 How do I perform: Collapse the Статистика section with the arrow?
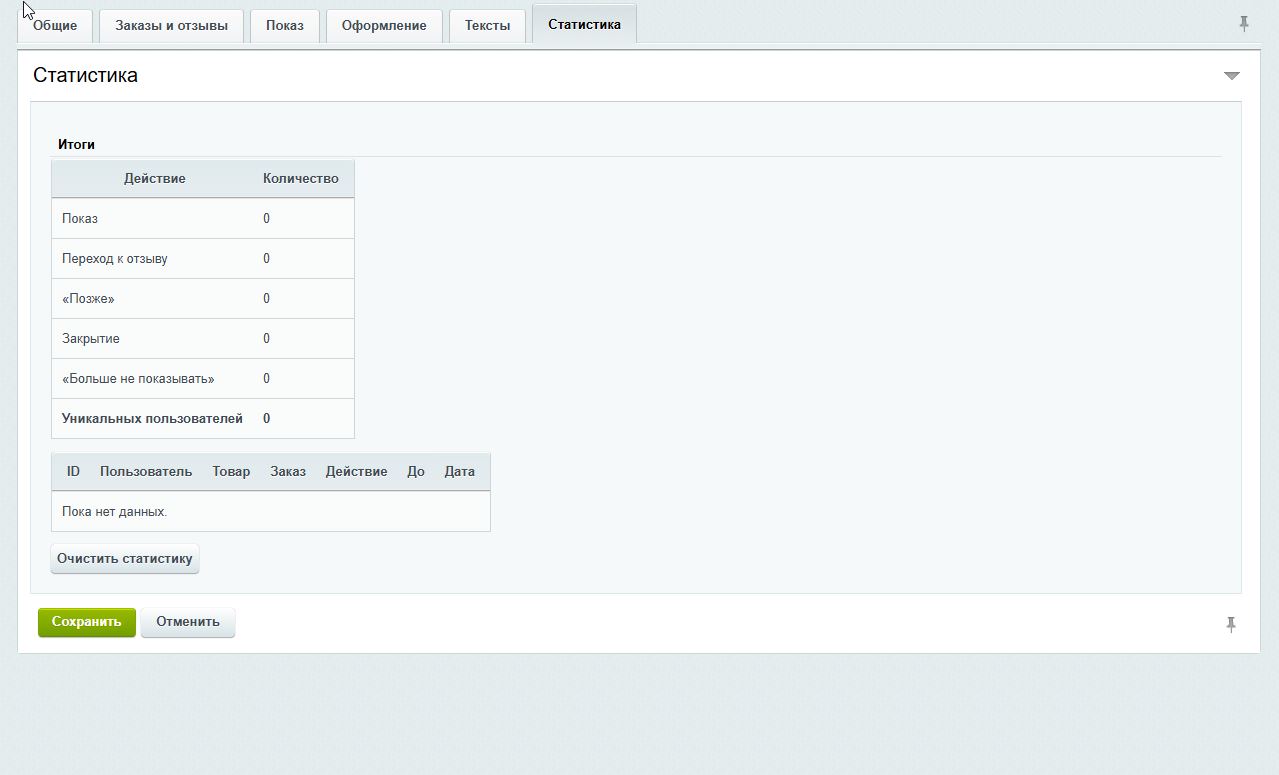tap(1232, 76)
